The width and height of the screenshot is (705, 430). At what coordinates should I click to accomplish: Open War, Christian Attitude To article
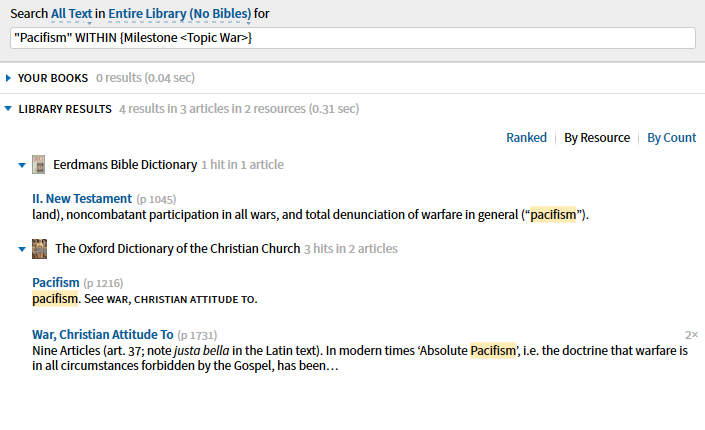[x=103, y=334]
